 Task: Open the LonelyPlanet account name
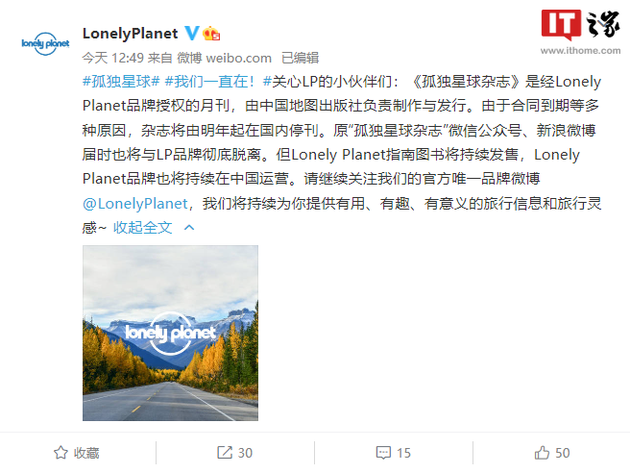coord(130,33)
